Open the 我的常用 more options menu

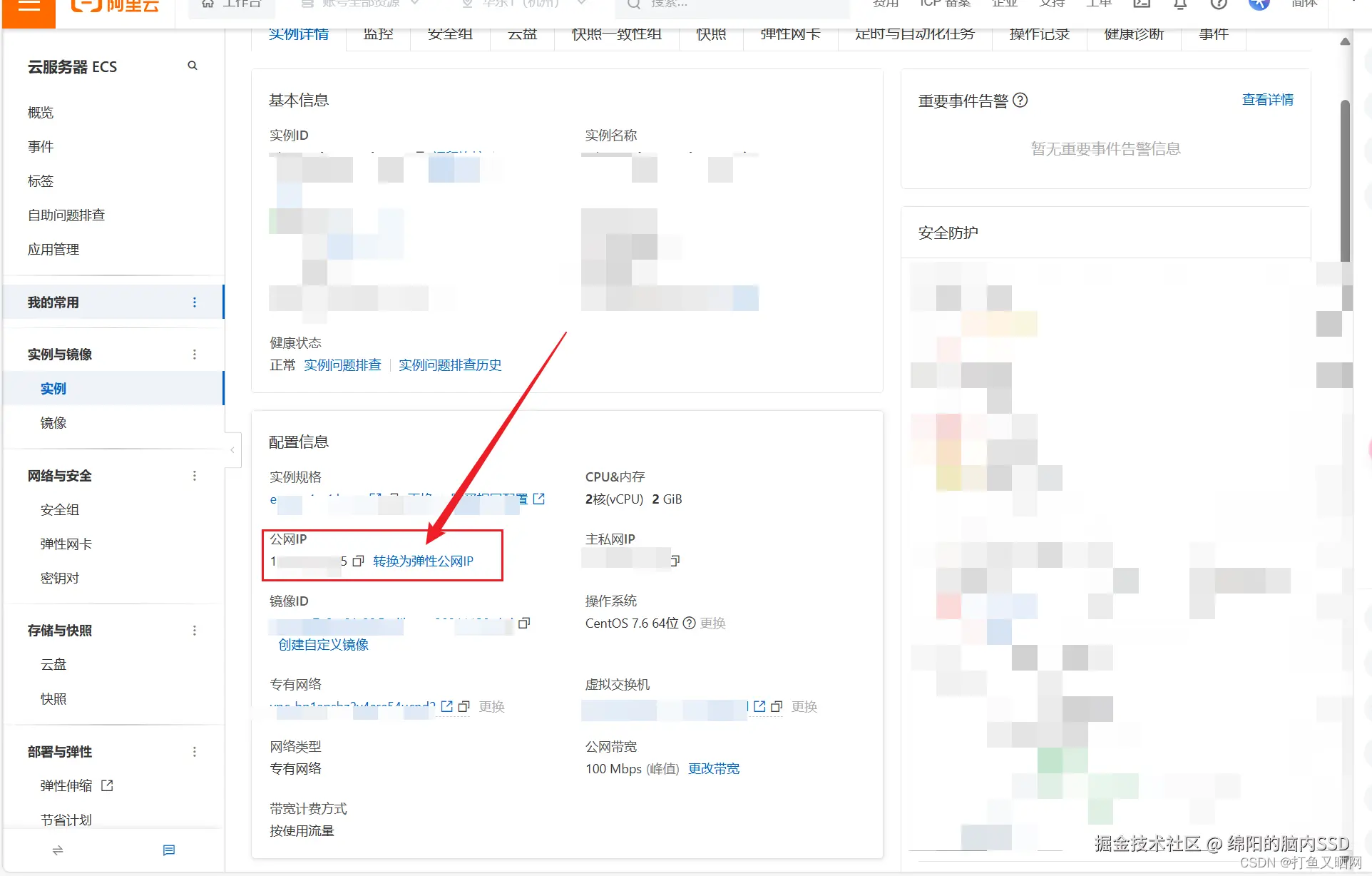195,302
